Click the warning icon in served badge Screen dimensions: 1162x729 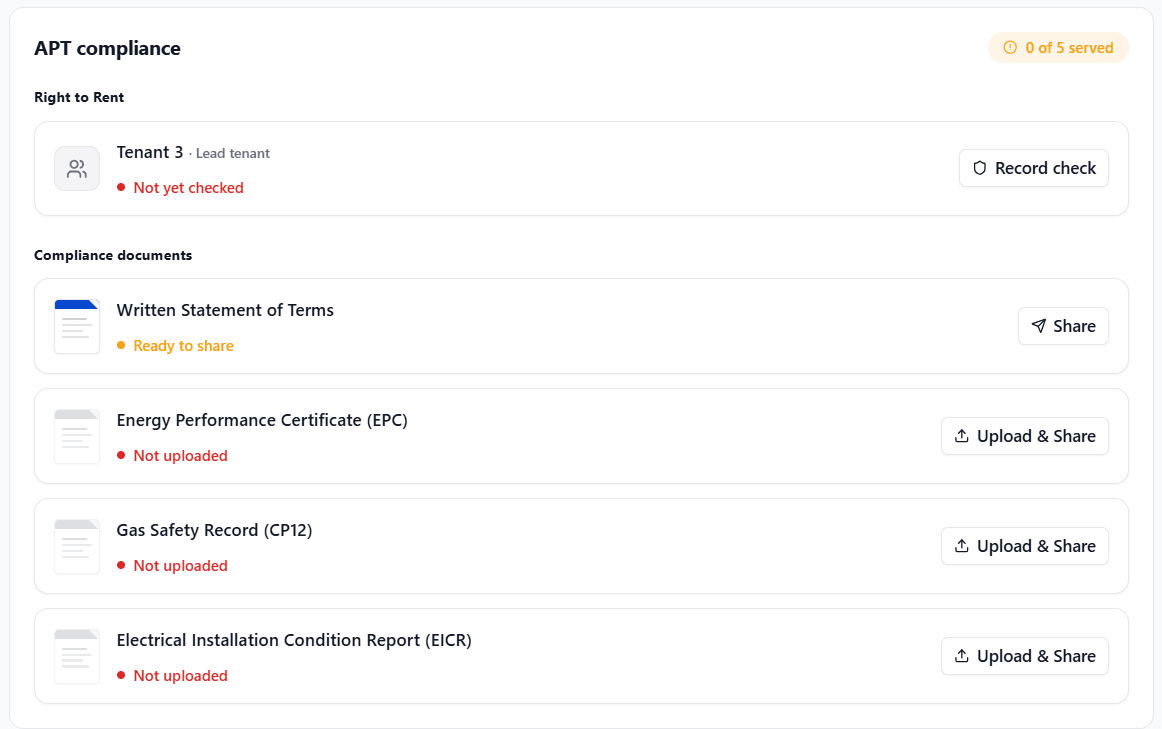tap(1010, 47)
